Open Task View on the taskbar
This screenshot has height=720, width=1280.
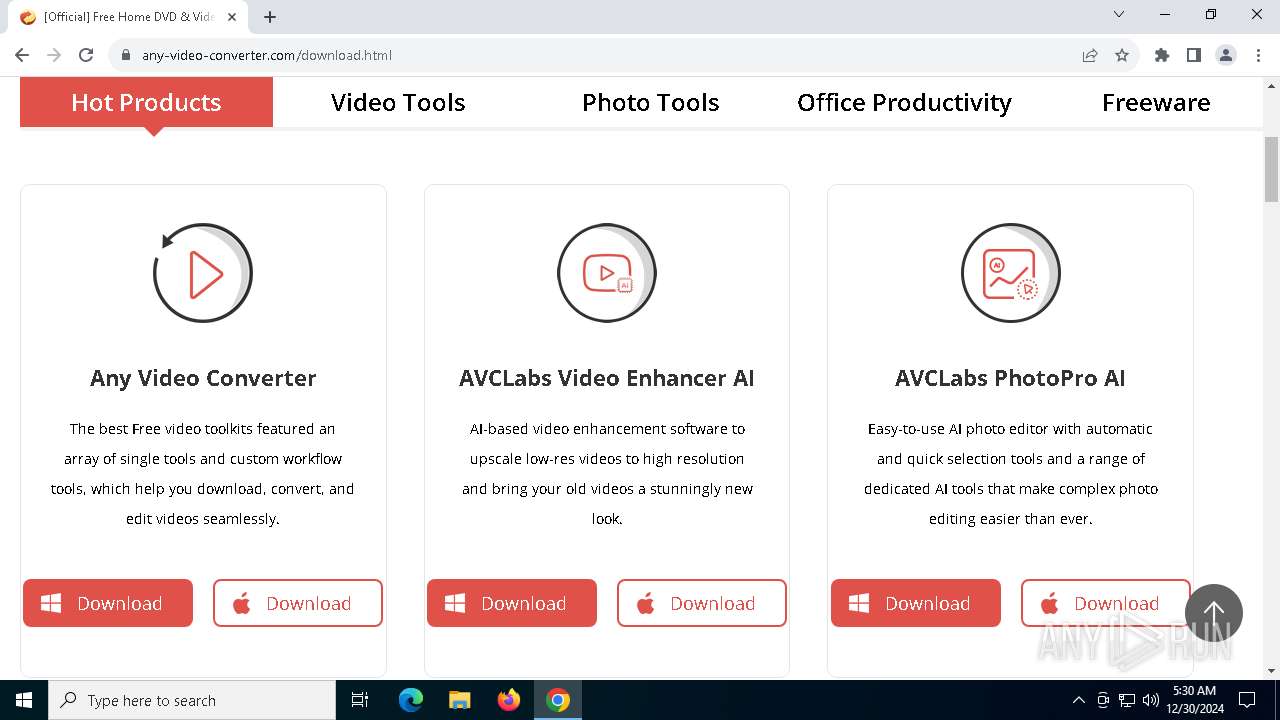point(360,700)
